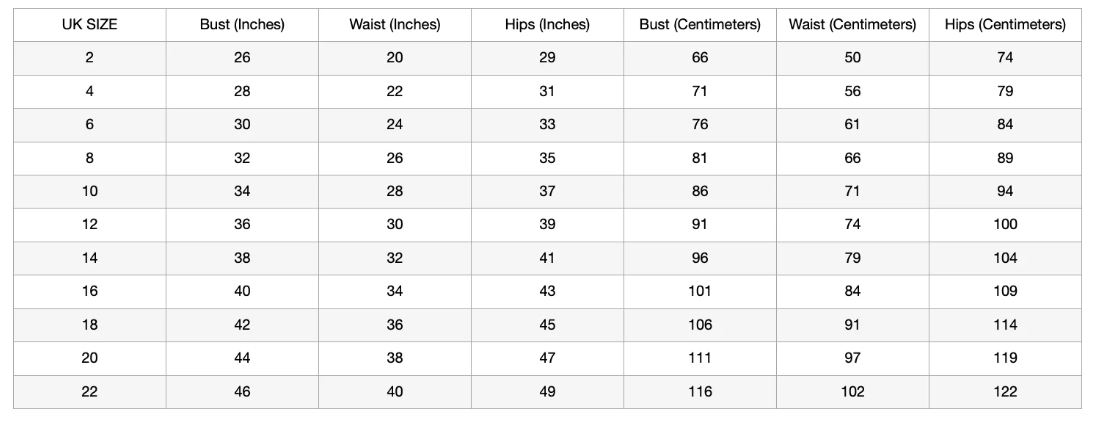The height and width of the screenshot is (422, 1094).
Task: Click the UK SIZE column header
Action: [89, 25]
